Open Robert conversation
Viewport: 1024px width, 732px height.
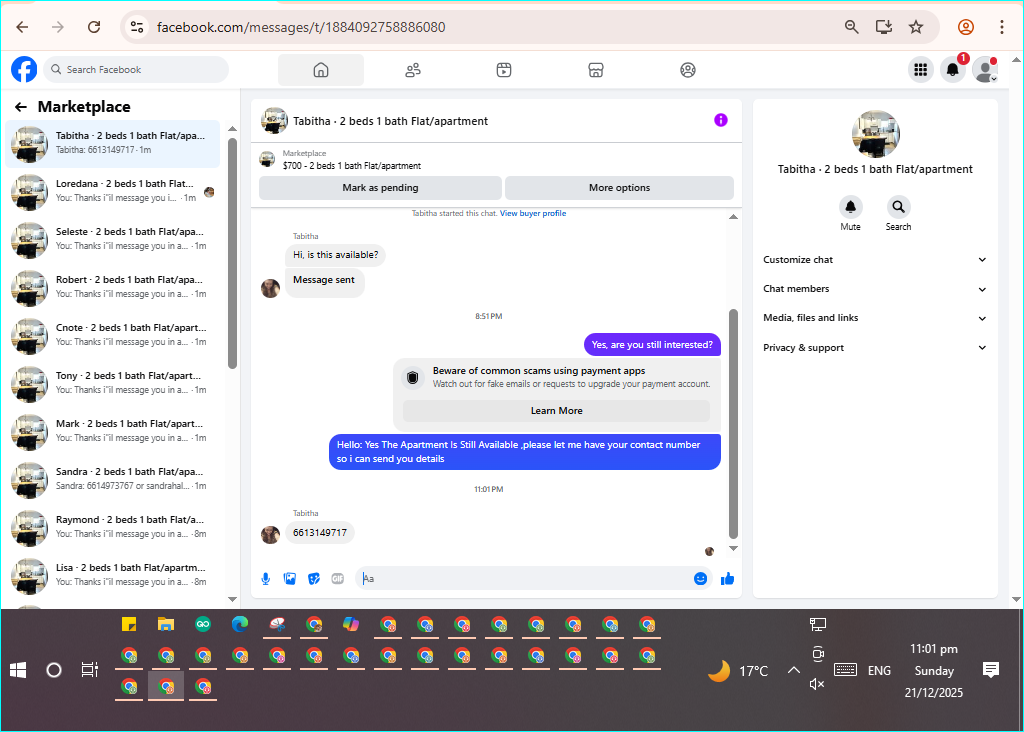[113, 288]
